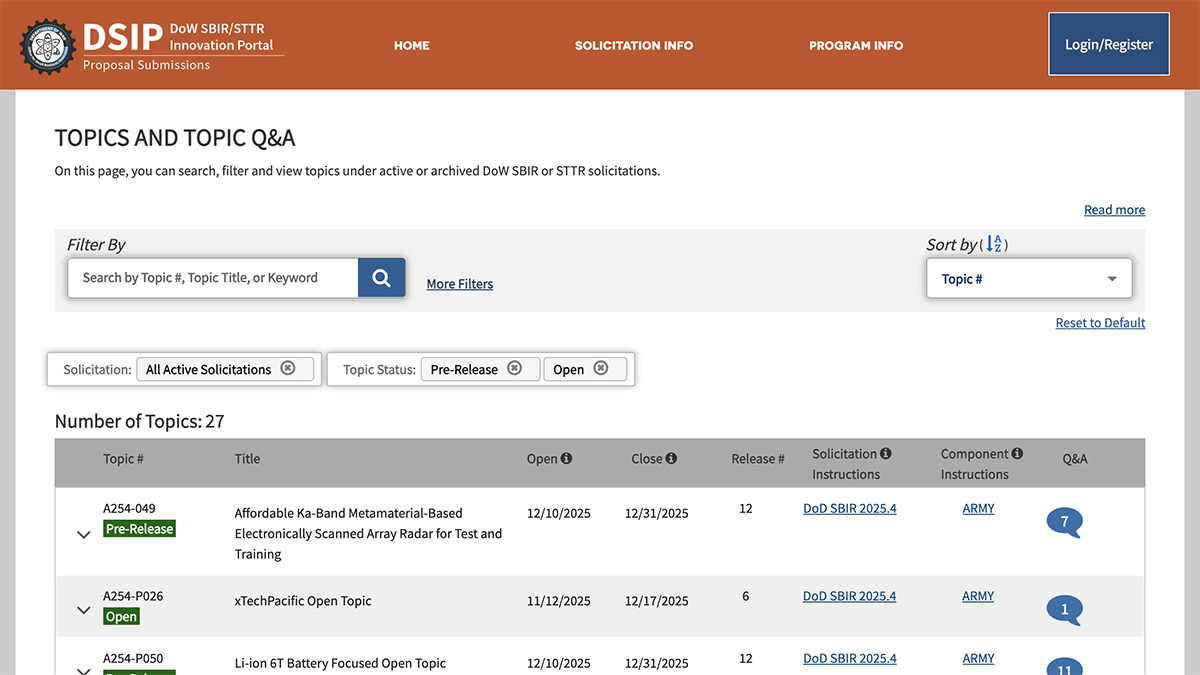Click the info icon beside Open column
The image size is (1200, 675).
pos(567,459)
